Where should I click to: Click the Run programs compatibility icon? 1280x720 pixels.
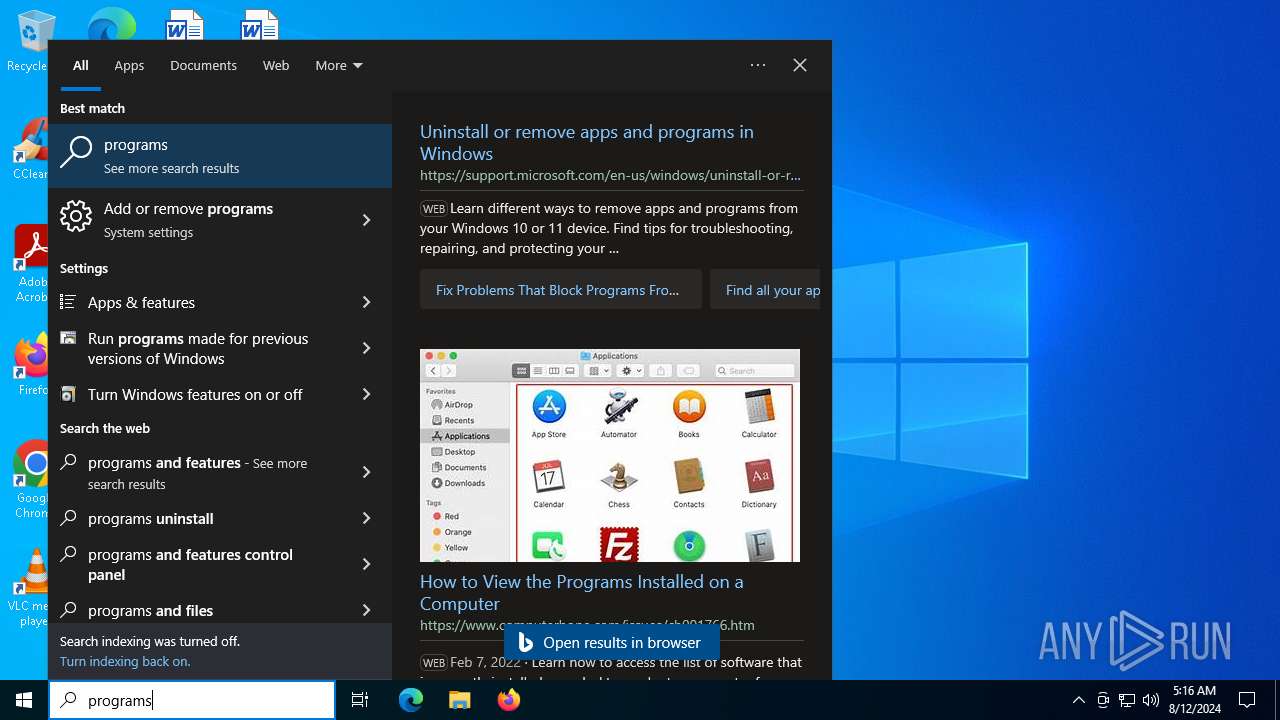(x=68, y=339)
